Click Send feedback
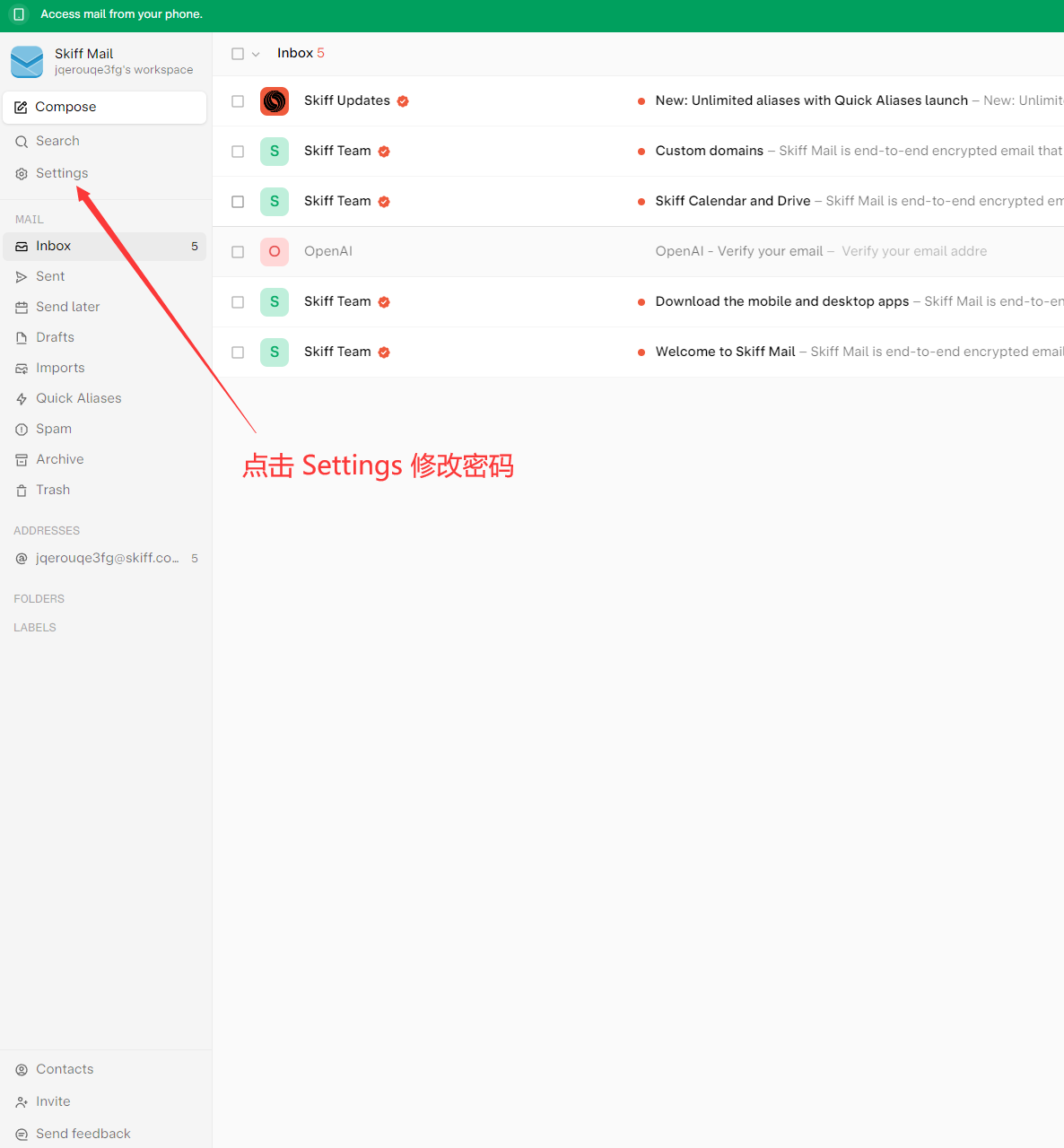Screen dimensions: 1064x1148 pyautogui.click(x=105, y=1134)
